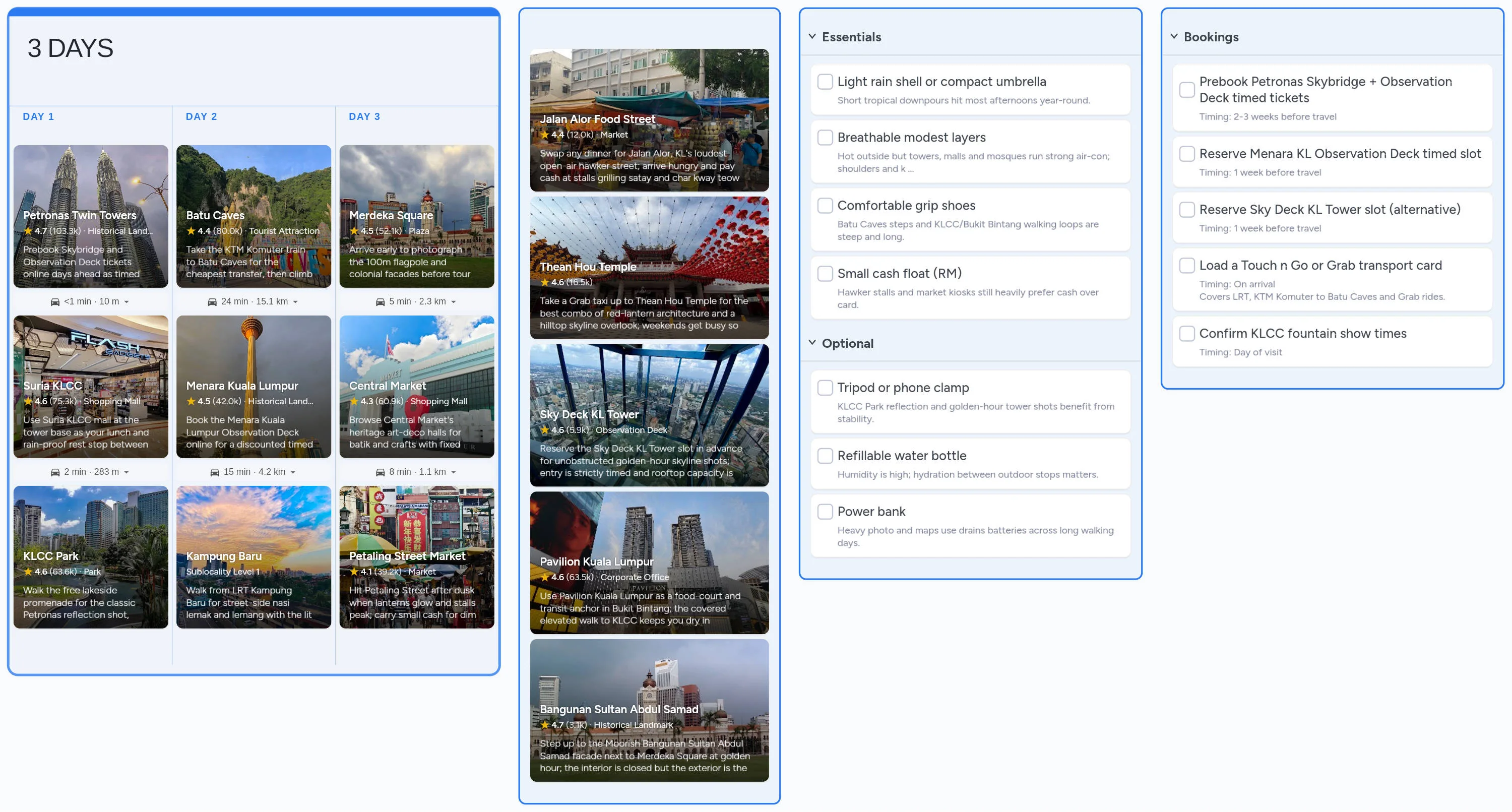Open the KLCC Park card

91,557
